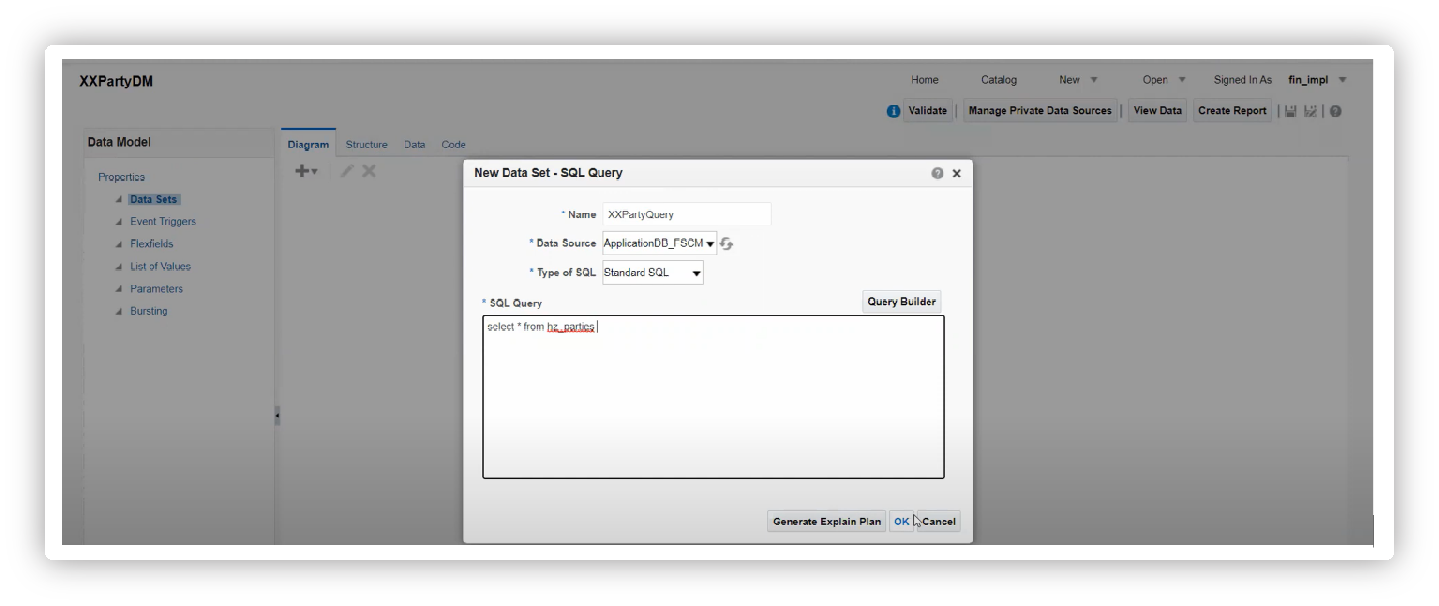Click OK to save the SQL query
1439x606 pixels.
tap(901, 520)
